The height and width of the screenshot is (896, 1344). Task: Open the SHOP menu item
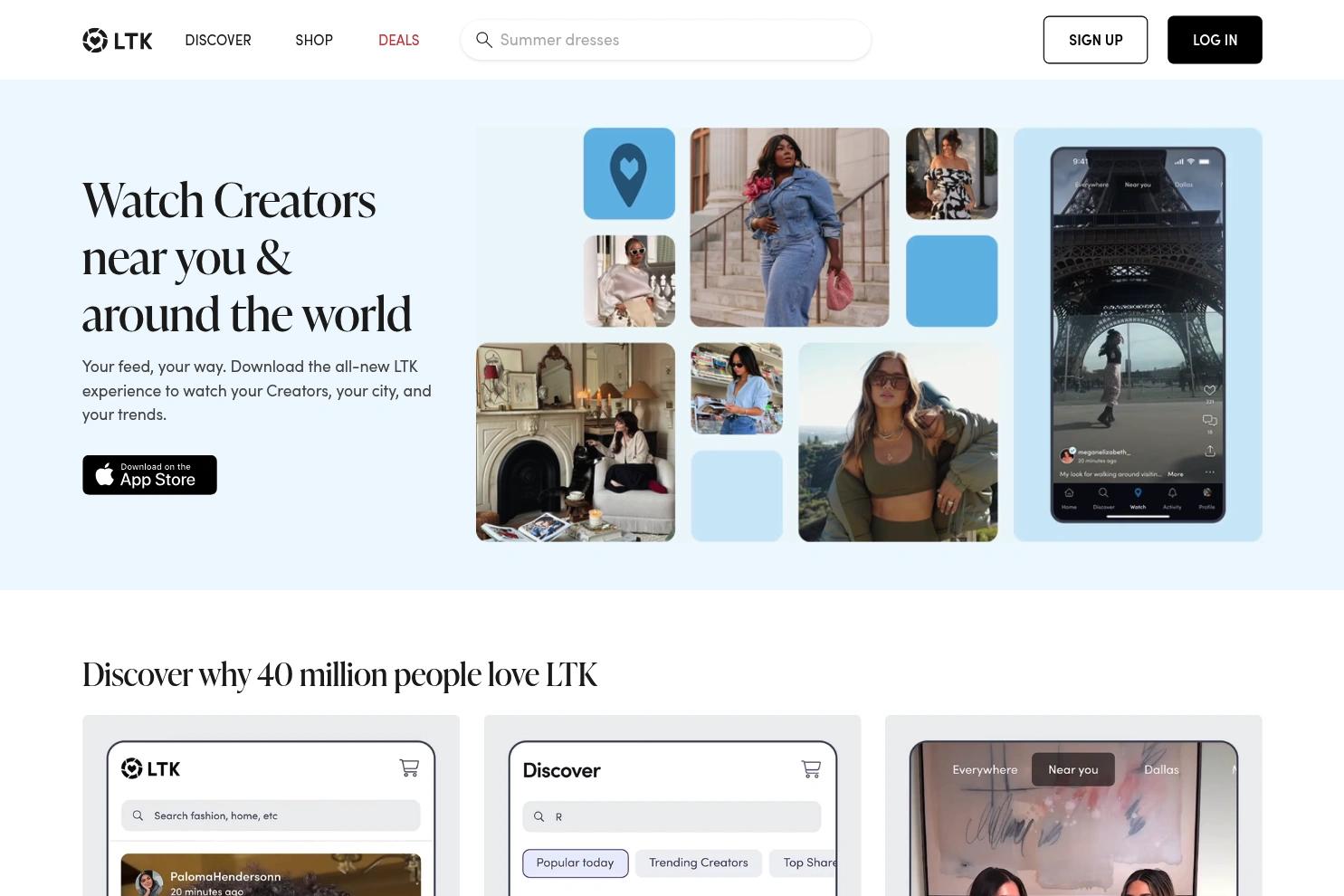(x=314, y=40)
